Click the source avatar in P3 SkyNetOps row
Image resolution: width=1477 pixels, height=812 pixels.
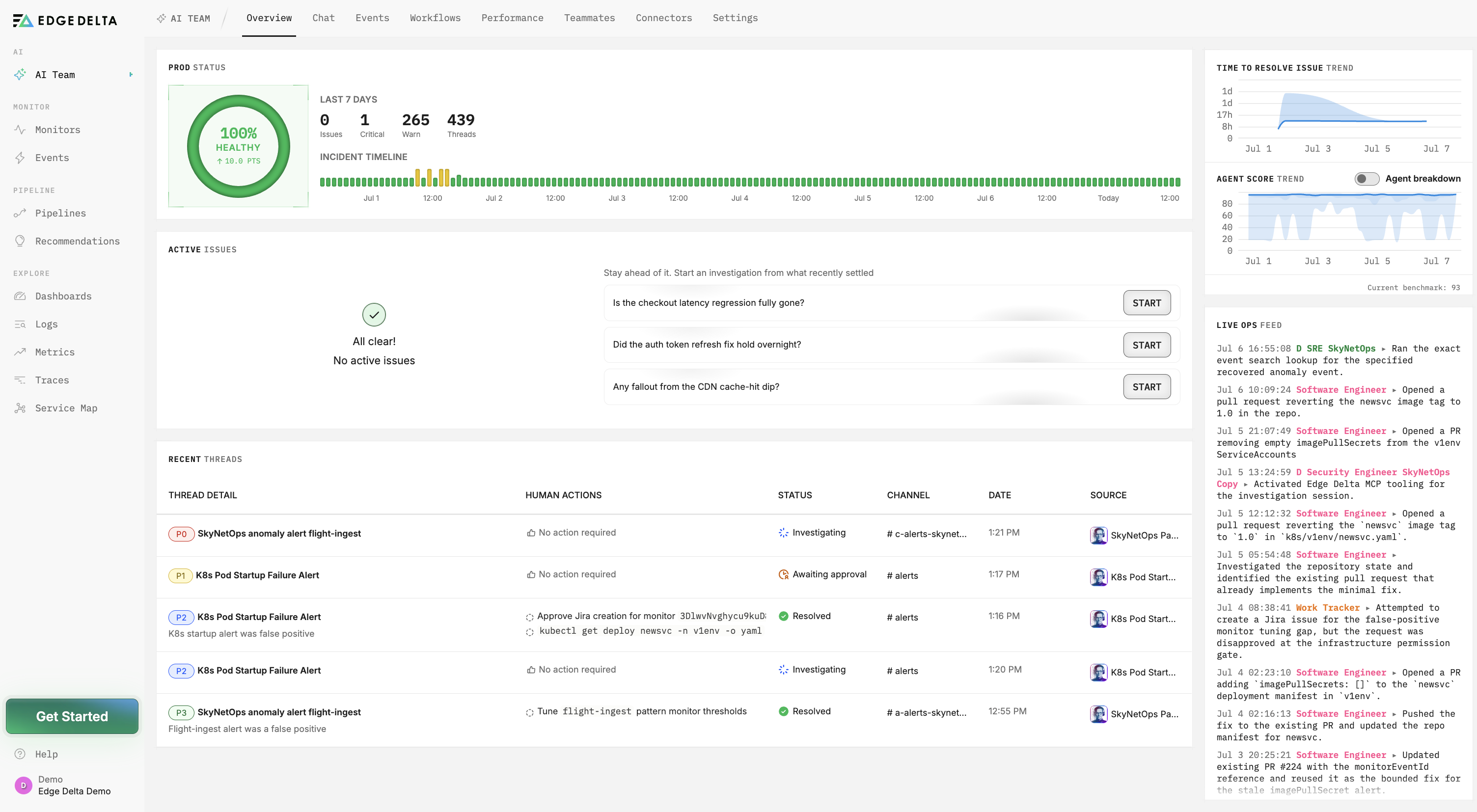coord(1098,714)
